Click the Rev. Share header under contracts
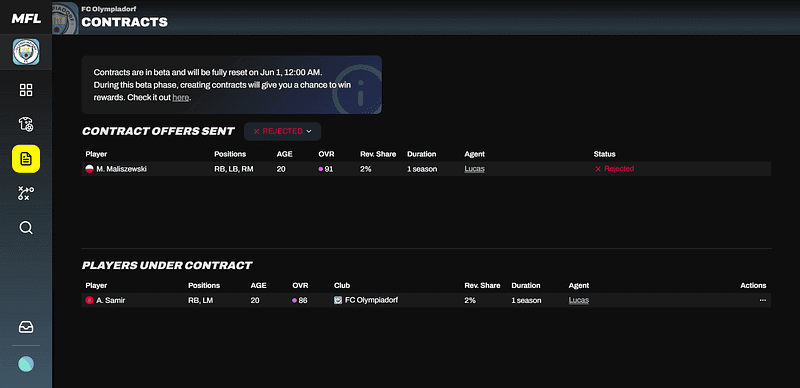Screen dimensions: 800x388 (x=482, y=285)
